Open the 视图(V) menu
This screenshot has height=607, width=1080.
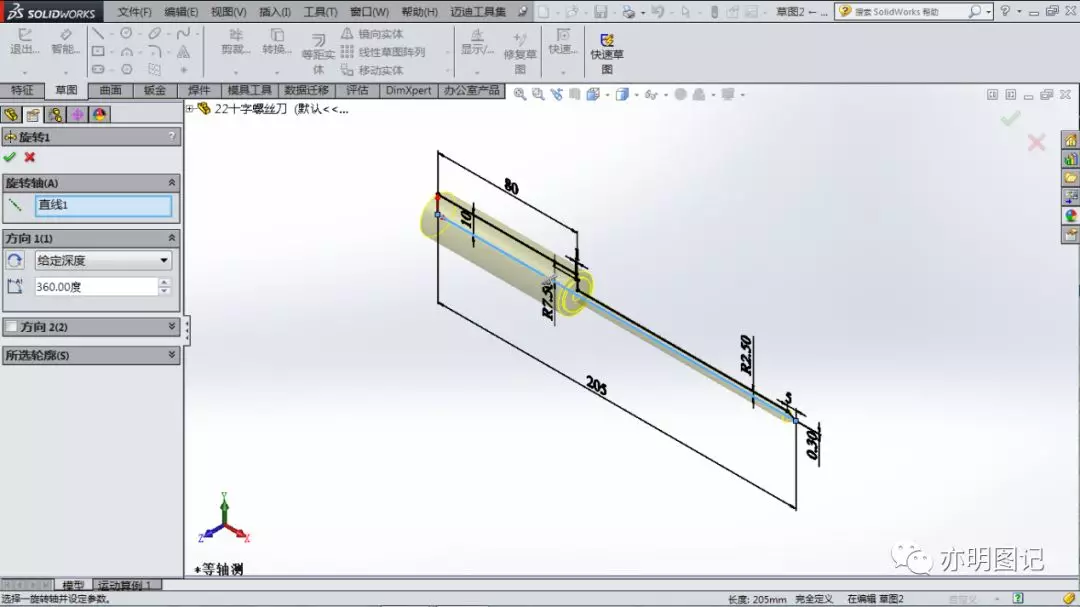tap(228, 12)
